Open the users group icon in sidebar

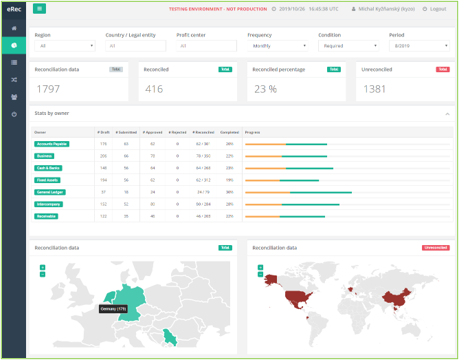[x=14, y=97]
